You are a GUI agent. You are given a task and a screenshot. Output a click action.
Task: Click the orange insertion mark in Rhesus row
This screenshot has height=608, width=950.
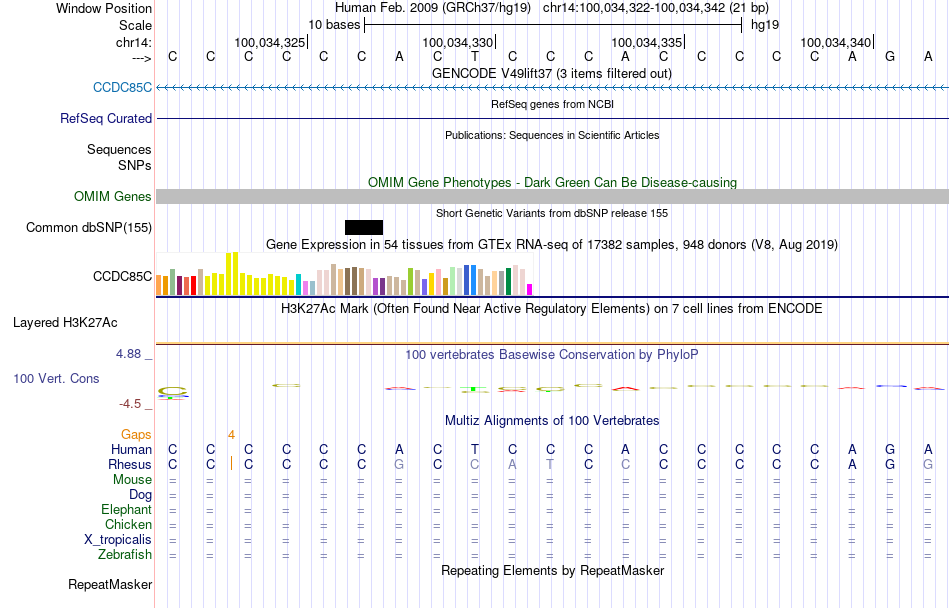coord(231,464)
